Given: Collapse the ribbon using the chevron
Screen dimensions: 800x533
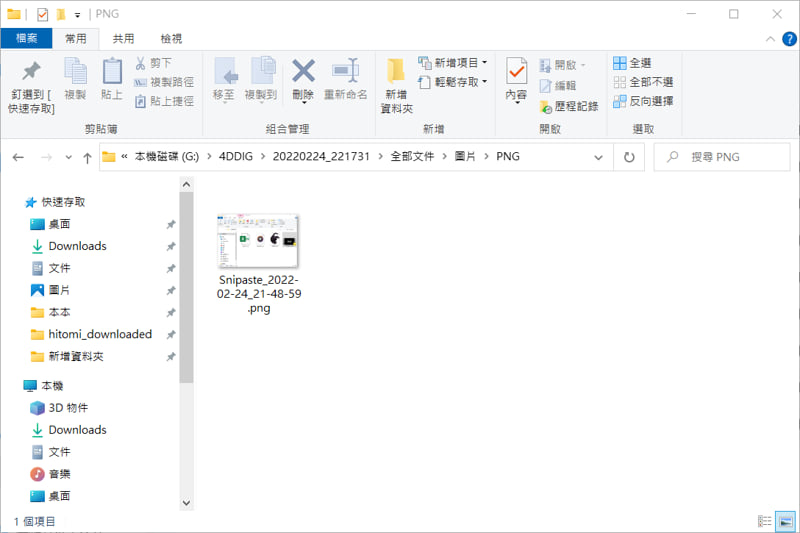Looking at the screenshot, I should point(770,39).
